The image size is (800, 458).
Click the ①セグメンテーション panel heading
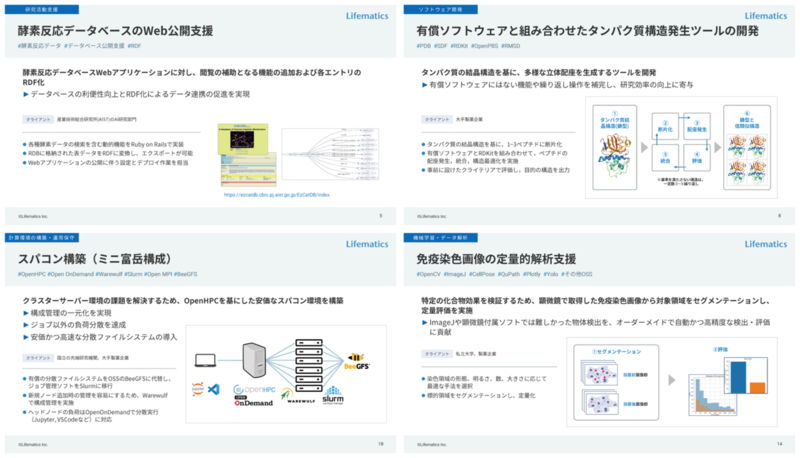(616, 352)
